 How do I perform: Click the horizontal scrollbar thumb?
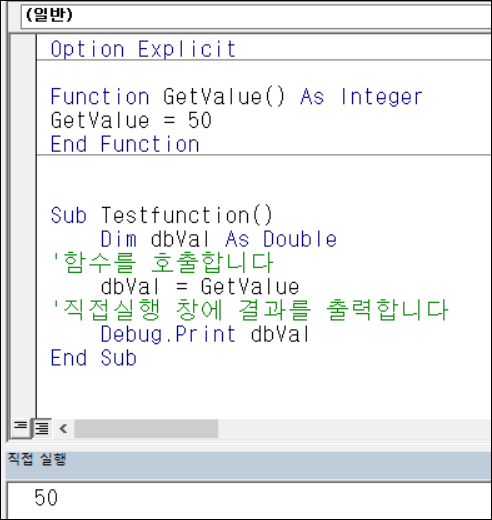click(146, 428)
